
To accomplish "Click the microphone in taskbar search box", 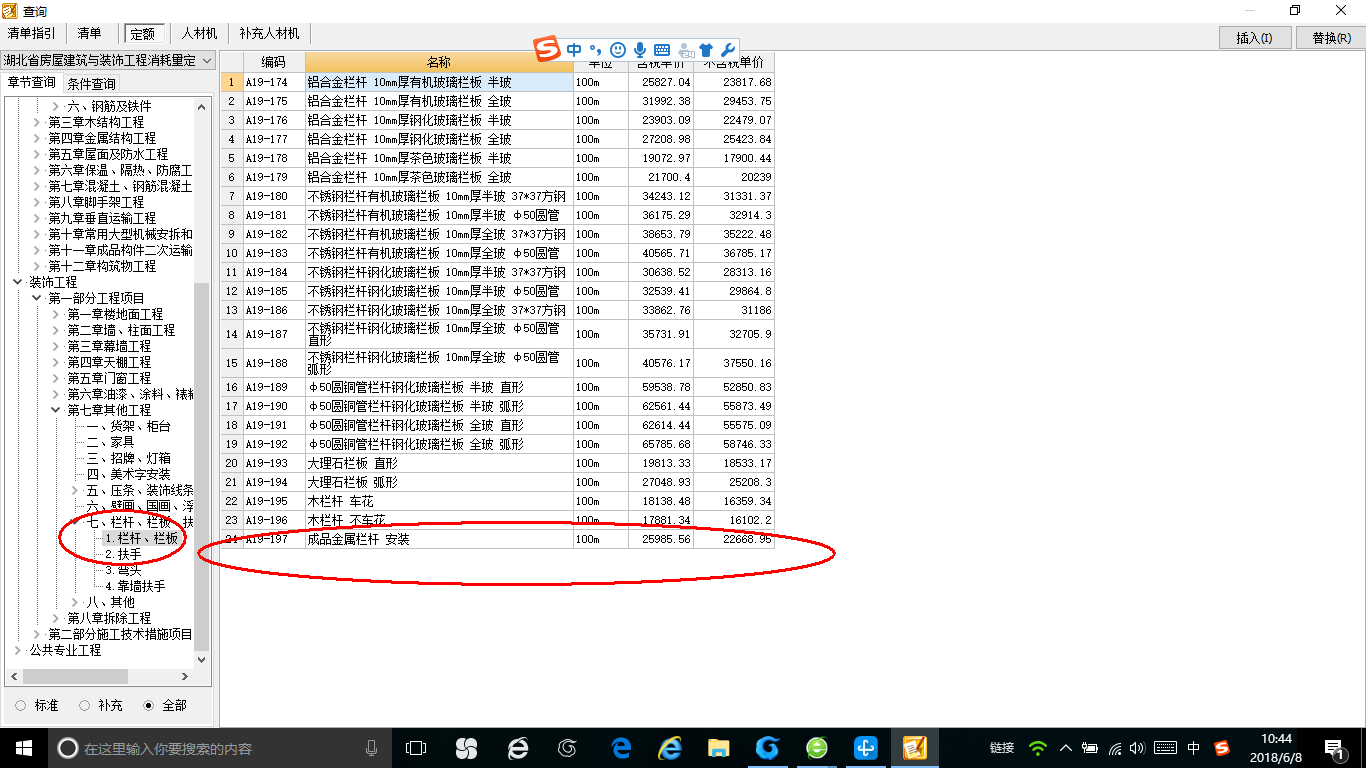I will (371, 748).
